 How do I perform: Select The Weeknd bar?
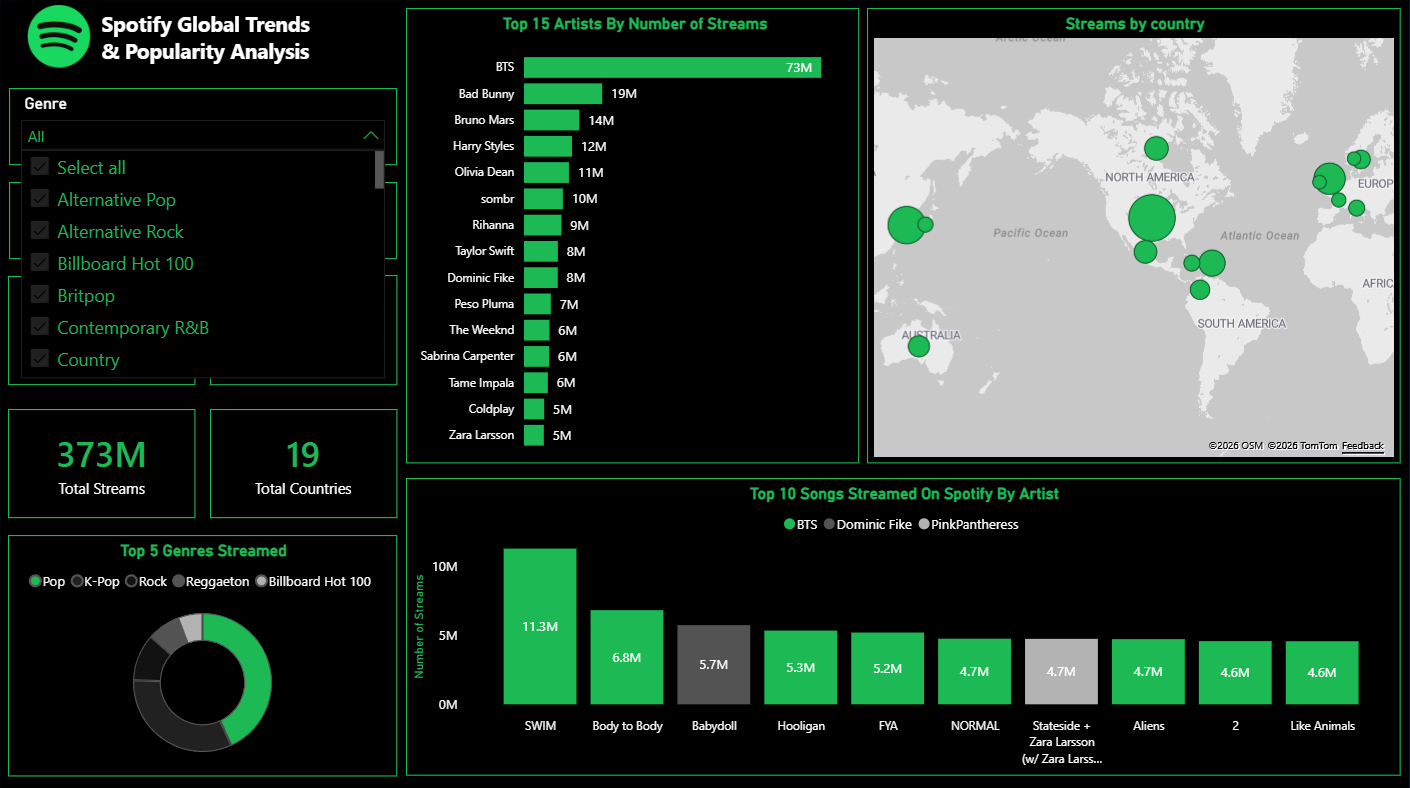(536, 330)
